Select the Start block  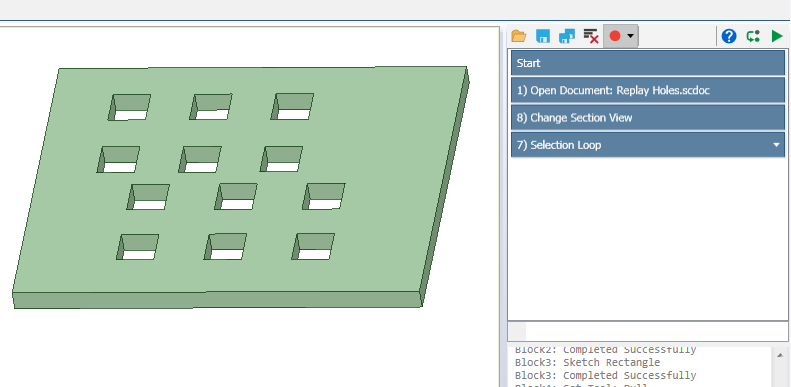(648, 63)
